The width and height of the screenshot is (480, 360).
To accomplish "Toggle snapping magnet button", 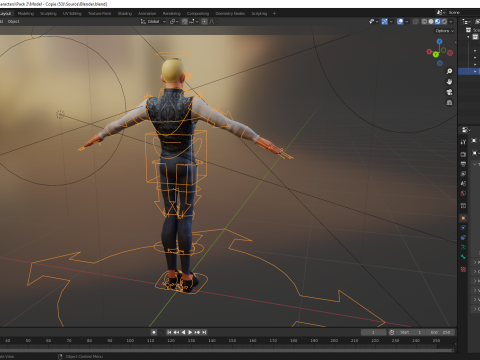I will click(x=185, y=22).
